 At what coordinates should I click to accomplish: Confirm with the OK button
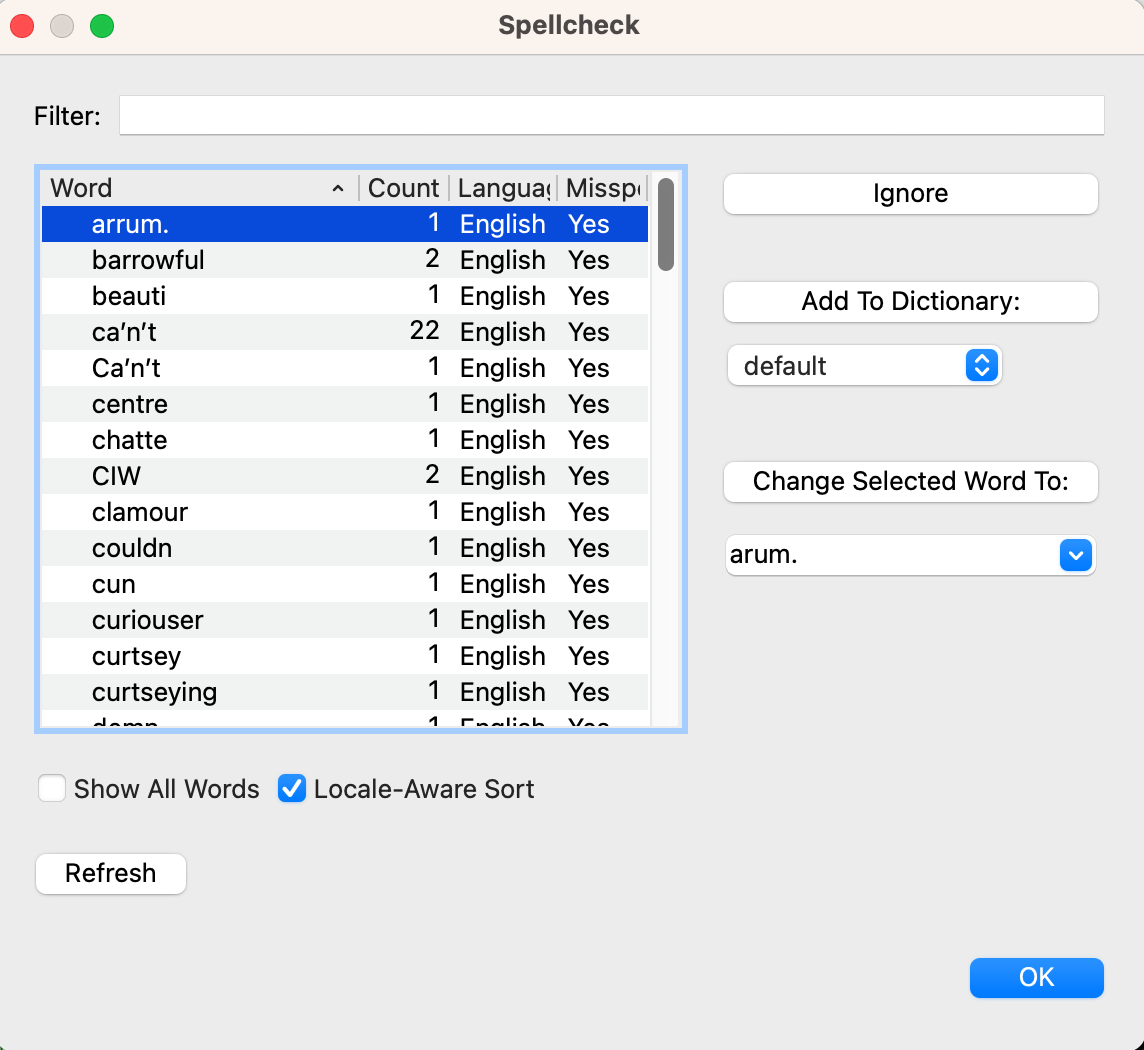click(1036, 977)
